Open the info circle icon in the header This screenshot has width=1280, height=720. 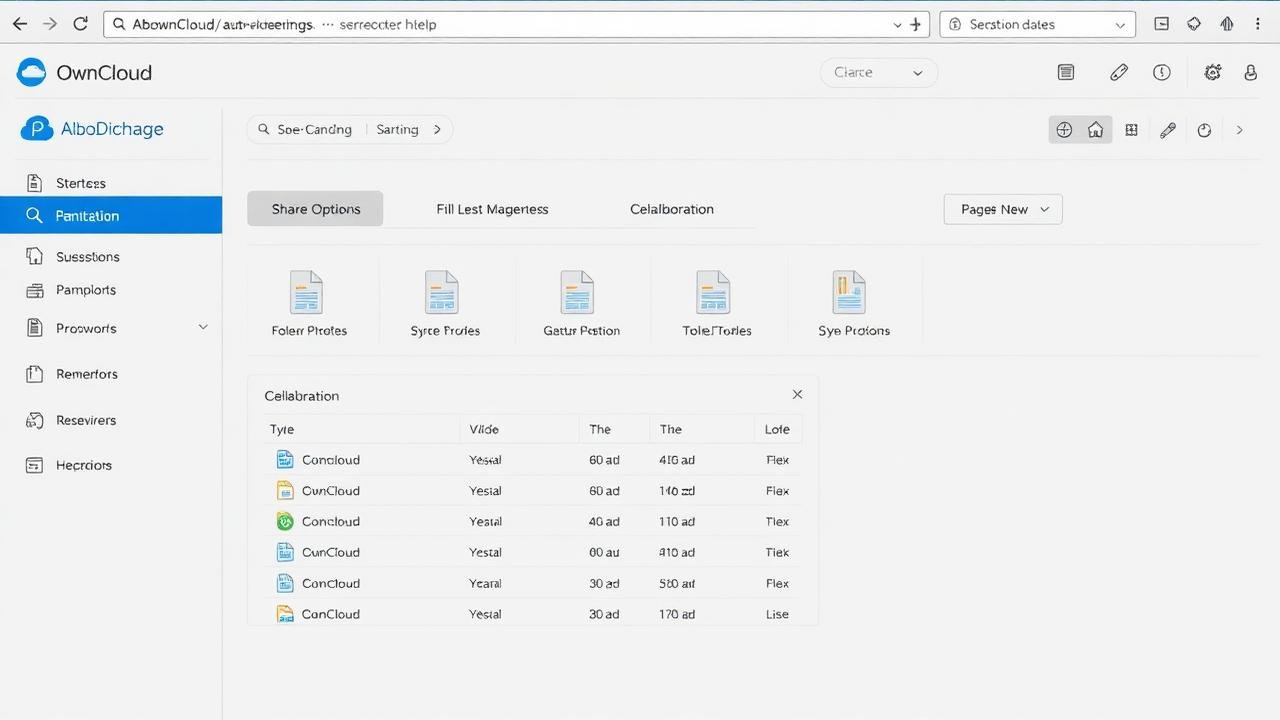coord(1161,72)
